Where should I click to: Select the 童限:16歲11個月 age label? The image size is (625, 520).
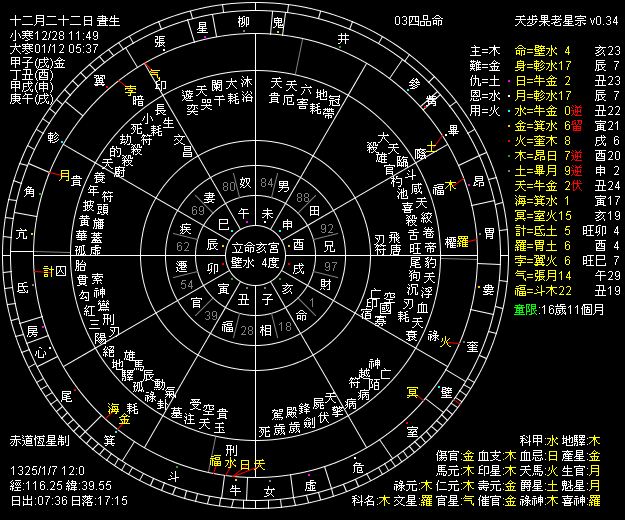tap(561, 311)
